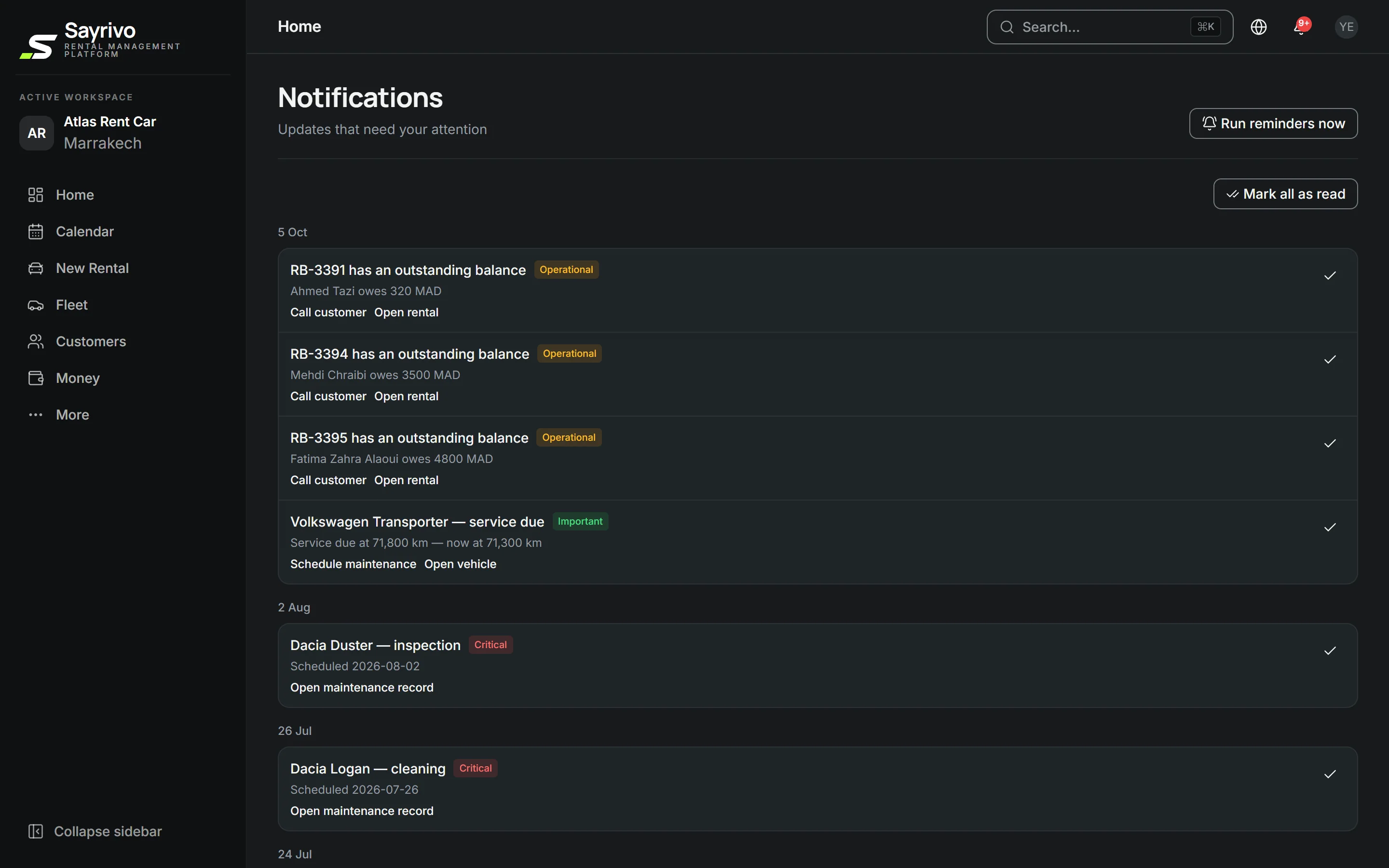Viewport: 1389px width, 868px height.
Task: Click the Sayrivo logo icon
Action: click(39, 46)
